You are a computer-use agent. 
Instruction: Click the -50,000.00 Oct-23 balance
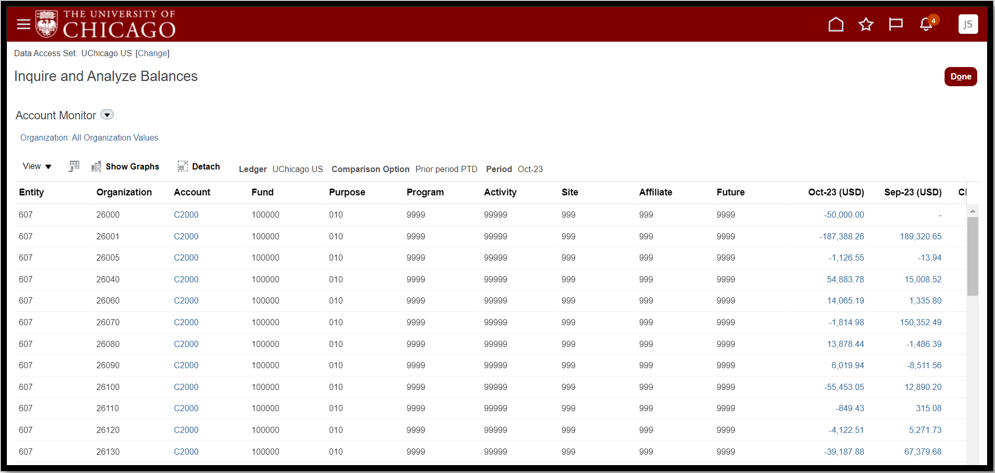click(x=844, y=215)
